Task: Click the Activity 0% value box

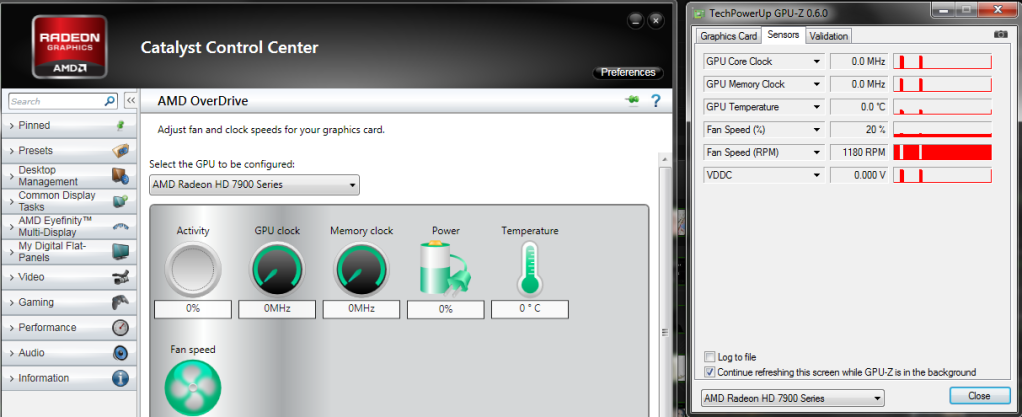Action: tap(193, 309)
